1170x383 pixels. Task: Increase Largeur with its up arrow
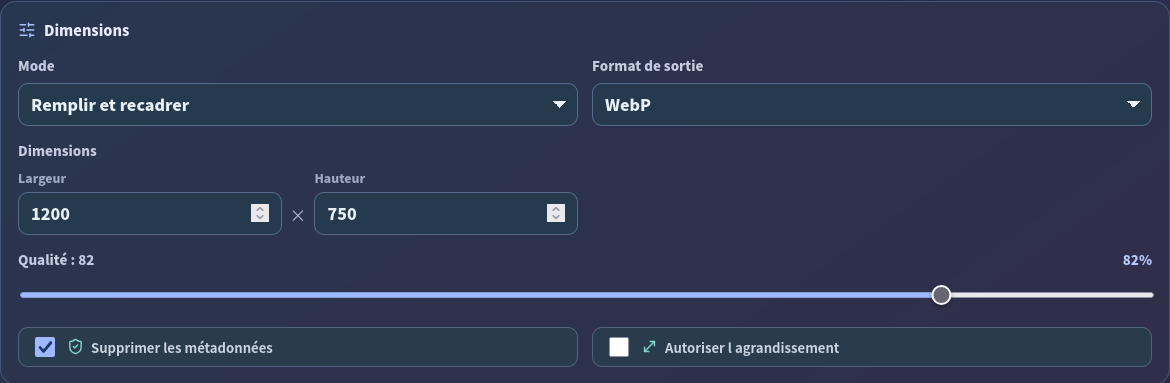[x=260, y=209]
